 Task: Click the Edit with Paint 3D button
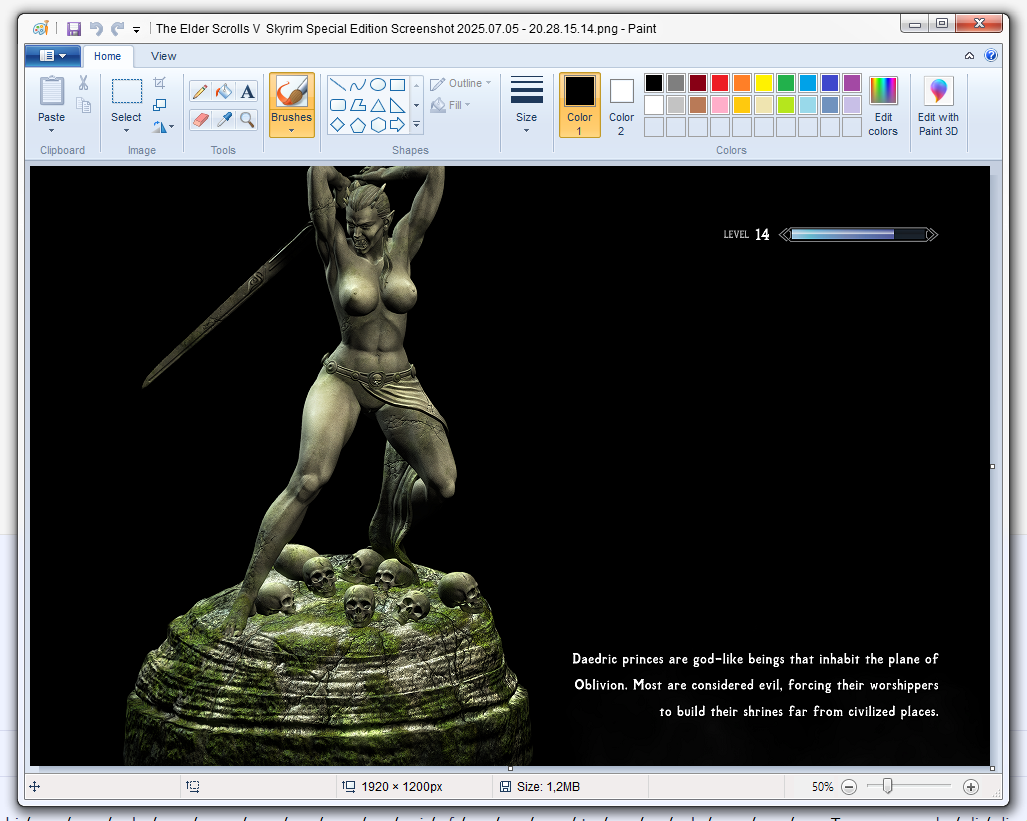938,105
